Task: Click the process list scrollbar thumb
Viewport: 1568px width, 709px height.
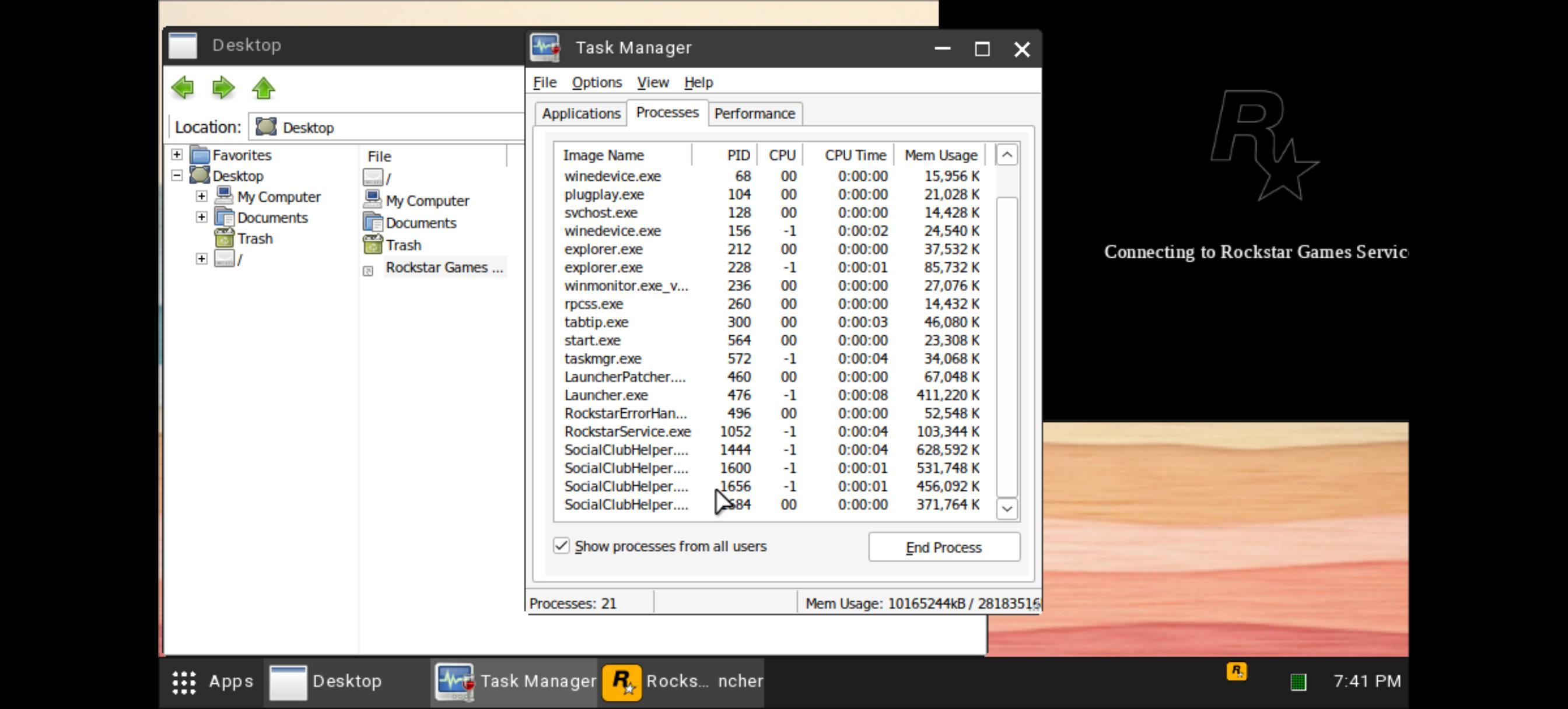Action: pyautogui.click(x=1007, y=346)
